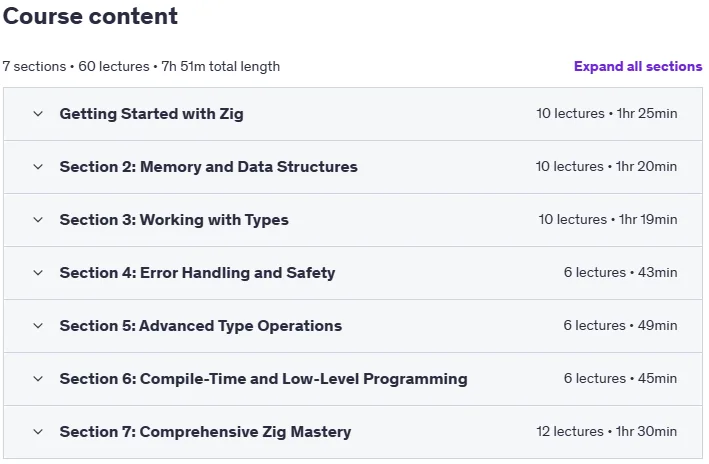Expand all sections of the course

638,66
